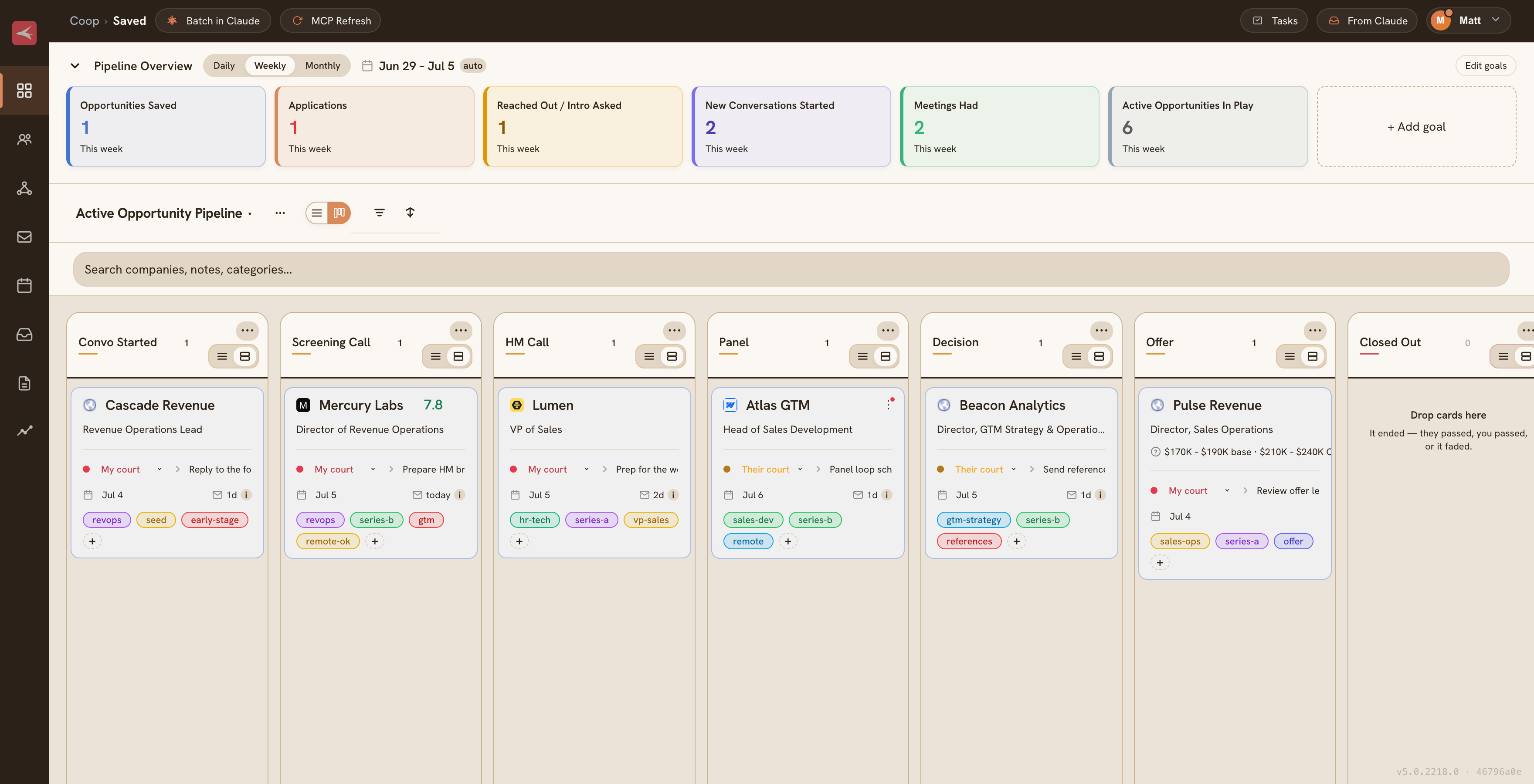Click the Add goal card
Image resolution: width=1534 pixels, height=784 pixels.
pos(1416,126)
